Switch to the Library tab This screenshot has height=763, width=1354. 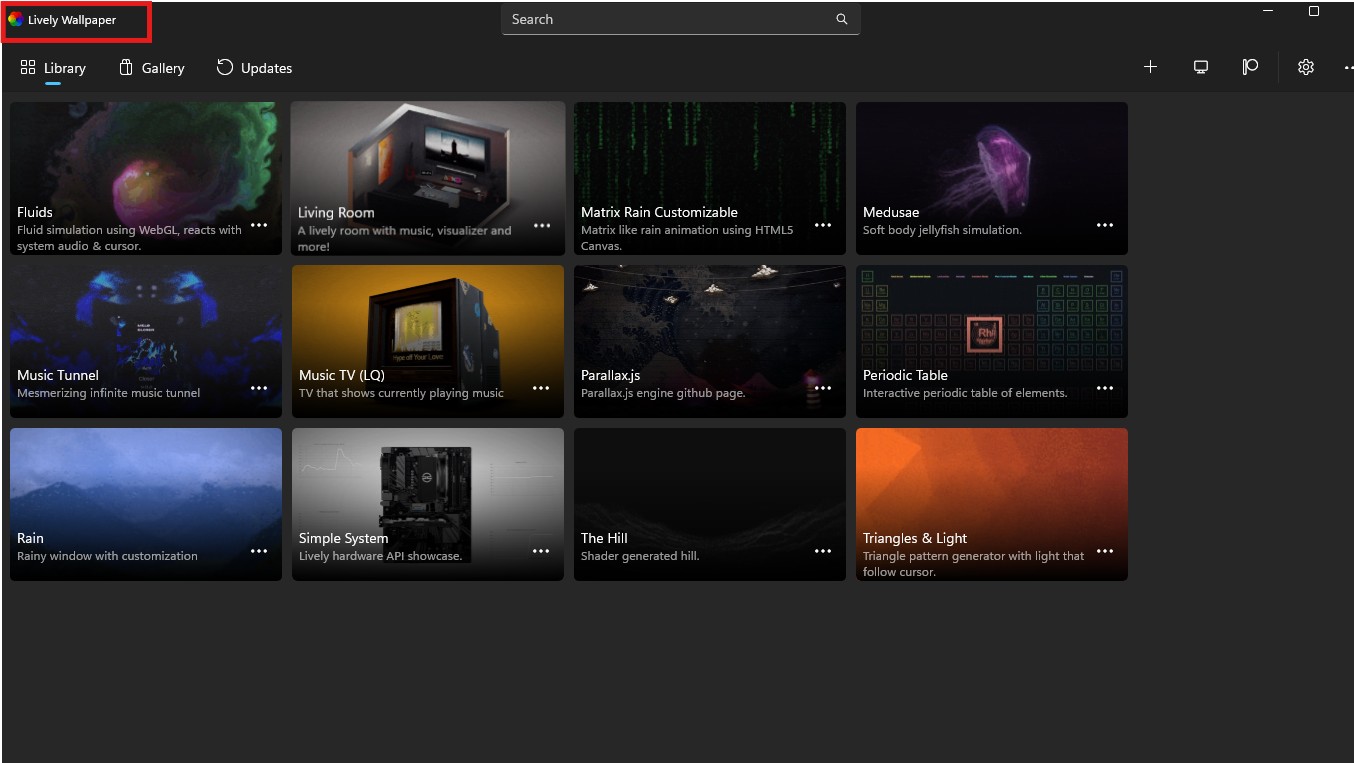[x=54, y=68]
